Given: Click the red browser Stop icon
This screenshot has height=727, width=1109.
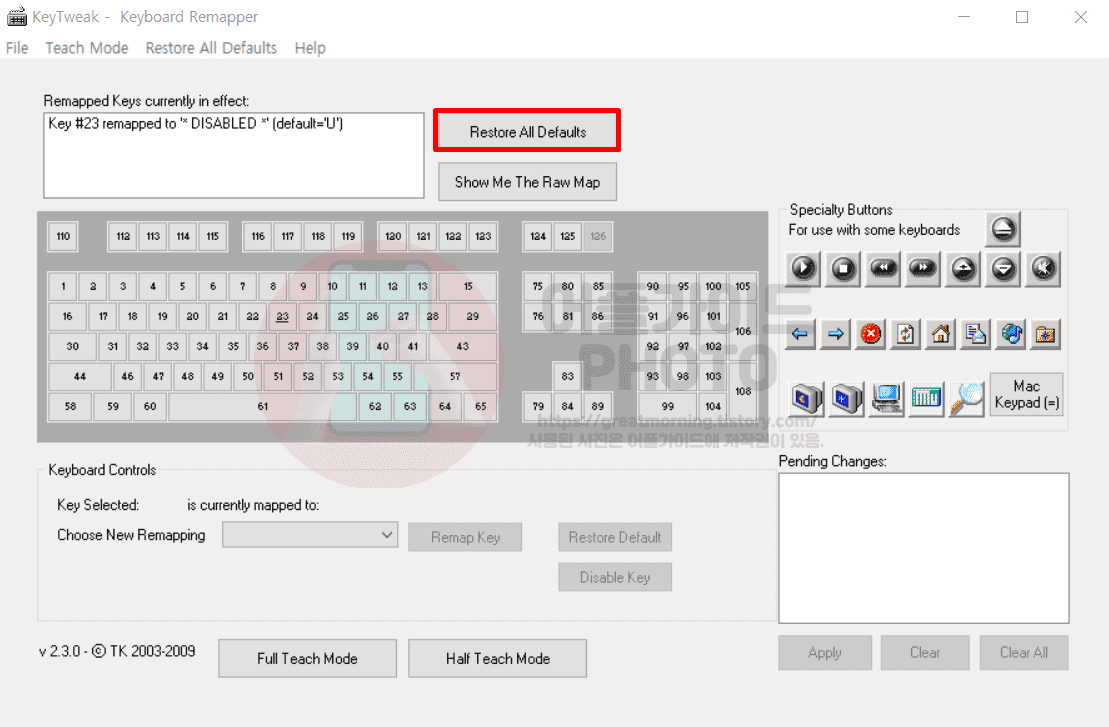Looking at the screenshot, I should click(871, 334).
